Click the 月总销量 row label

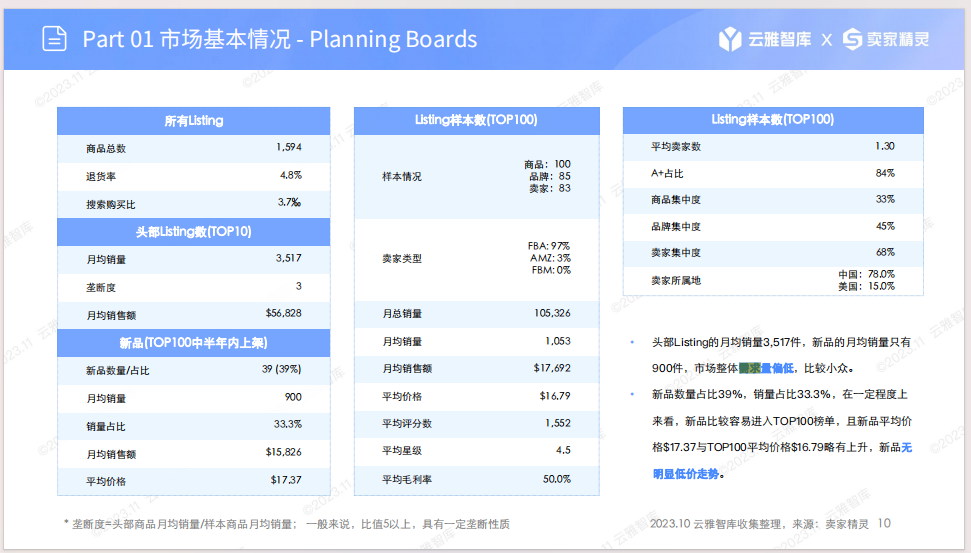click(x=402, y=314)
